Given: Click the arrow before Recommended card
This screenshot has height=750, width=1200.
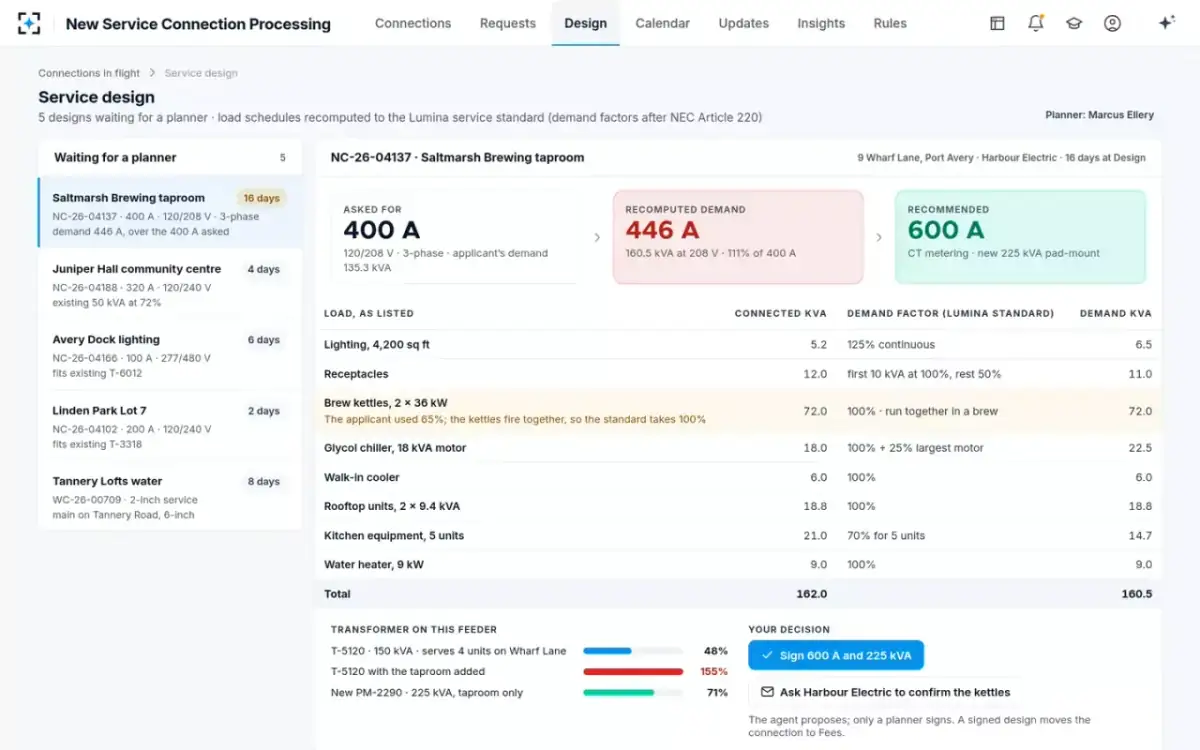Looking at the screenshot, I should [x=879, y=237].
